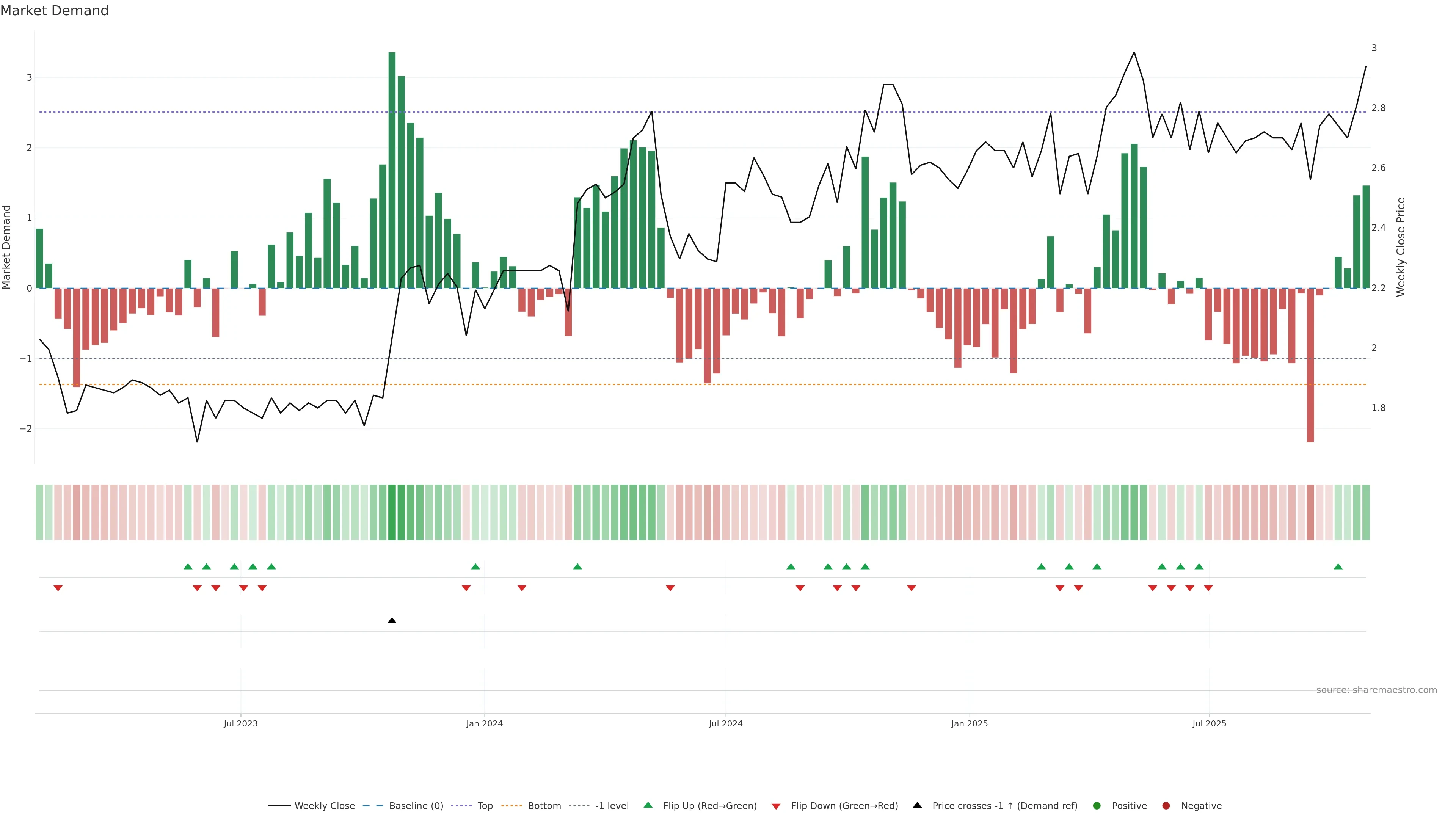
Task: Click the Negative red circle legend
Action: click(1166, 806)
